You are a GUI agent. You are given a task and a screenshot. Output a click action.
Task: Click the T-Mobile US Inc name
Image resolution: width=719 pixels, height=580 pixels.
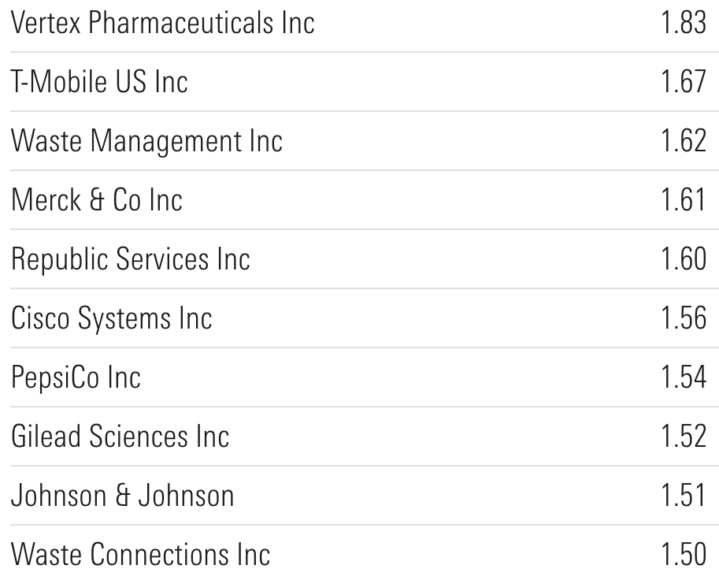99,82
